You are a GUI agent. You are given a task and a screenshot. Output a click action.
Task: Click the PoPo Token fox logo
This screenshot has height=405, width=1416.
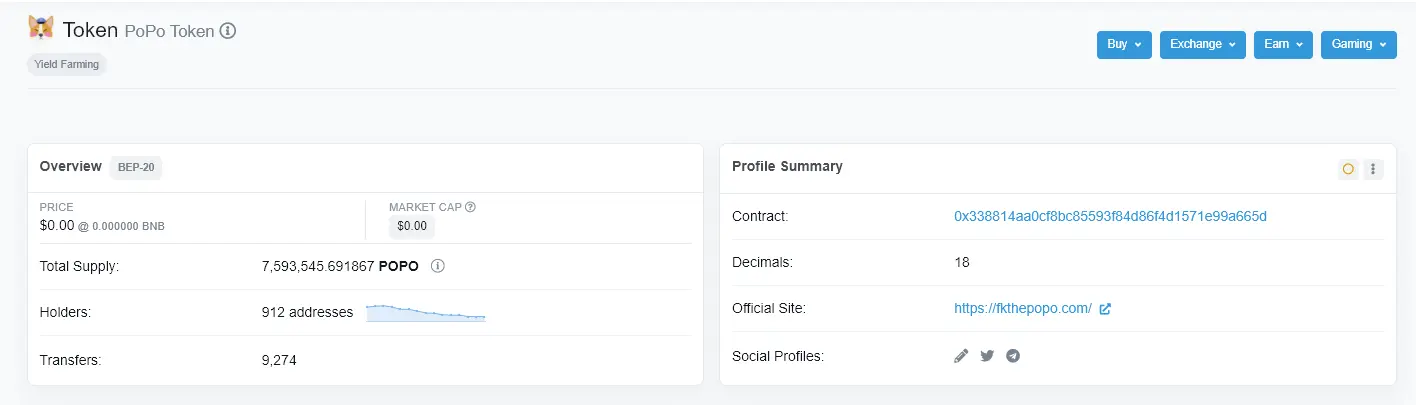tap(41, 28)
